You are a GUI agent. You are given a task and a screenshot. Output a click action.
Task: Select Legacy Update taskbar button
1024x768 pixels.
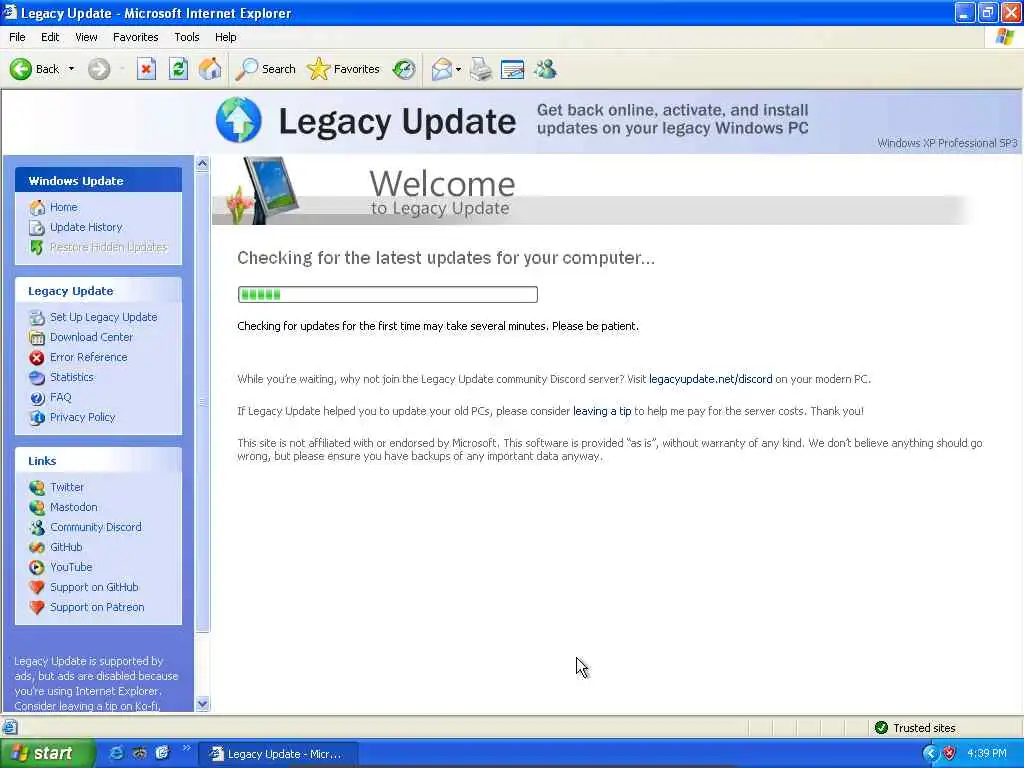click(x=278, y=754)
